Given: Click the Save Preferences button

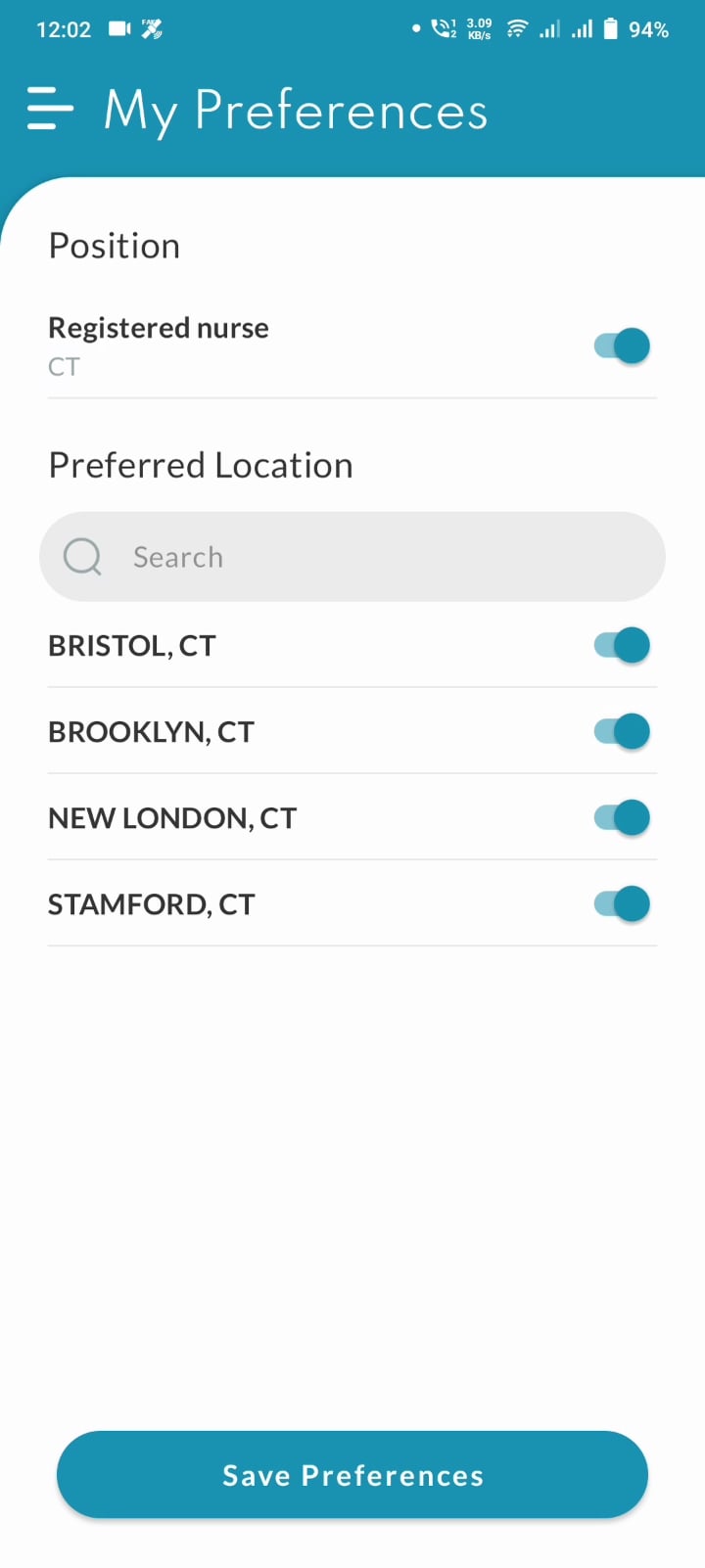Looking at the screenshot, I should point(352,1475).
